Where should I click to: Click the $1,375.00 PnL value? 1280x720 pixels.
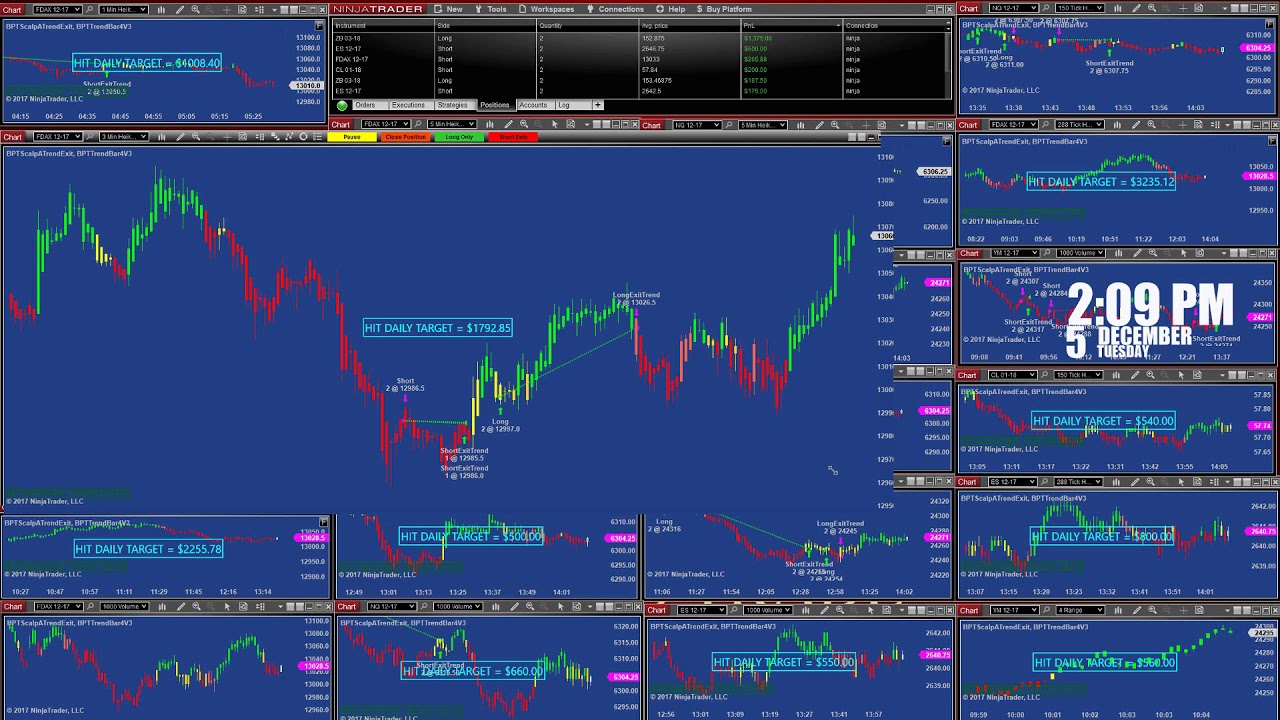[x=756, y=38]
